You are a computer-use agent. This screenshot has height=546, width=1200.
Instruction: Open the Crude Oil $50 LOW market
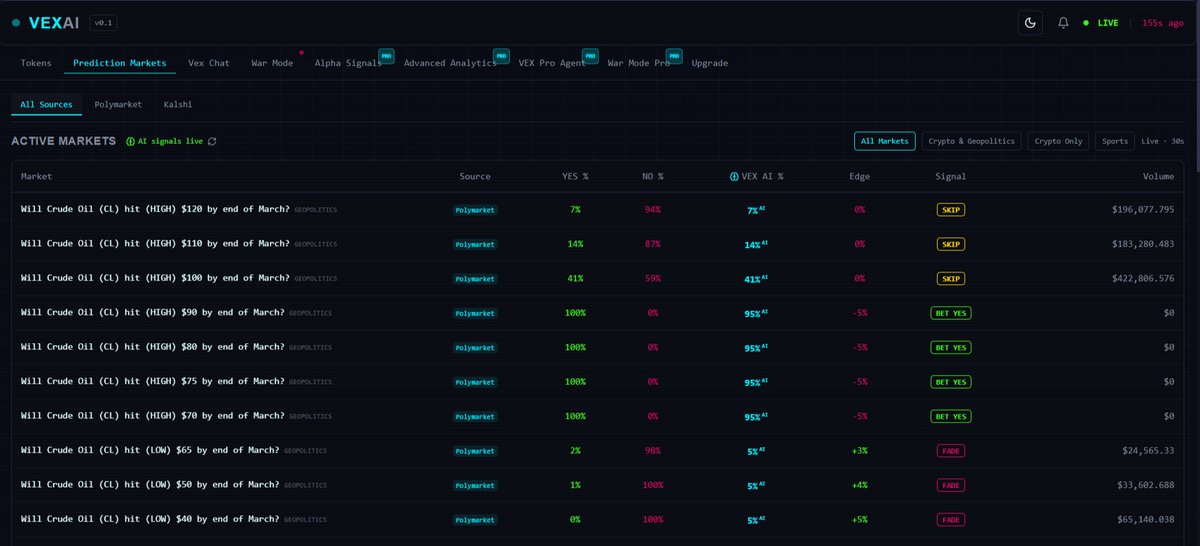tap(149, 484)
